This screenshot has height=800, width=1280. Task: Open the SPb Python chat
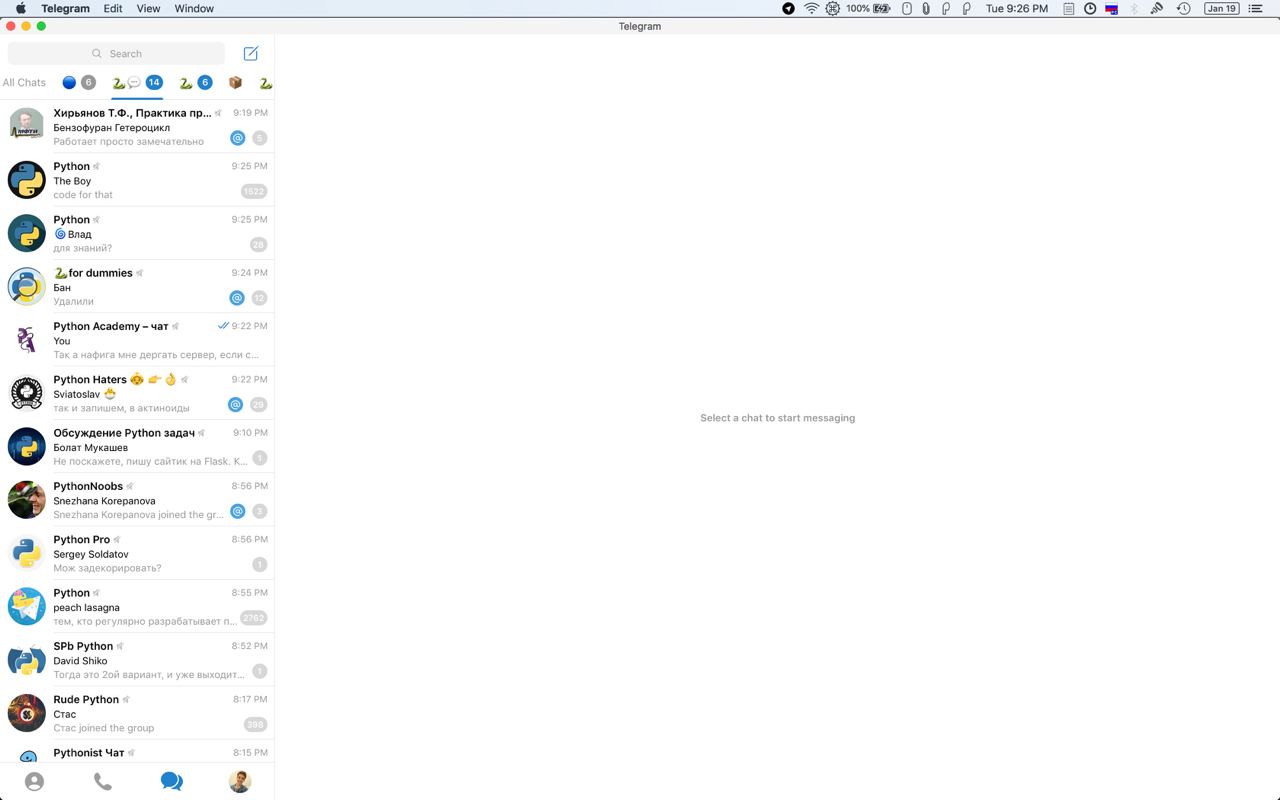pos(137,660)
